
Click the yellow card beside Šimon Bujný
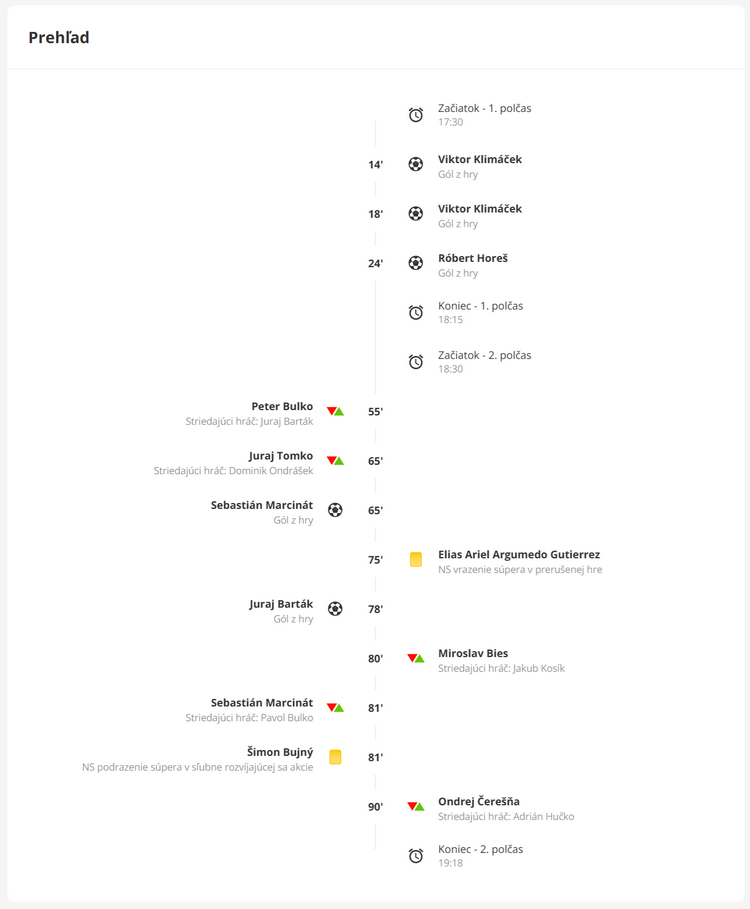(335, 757)
